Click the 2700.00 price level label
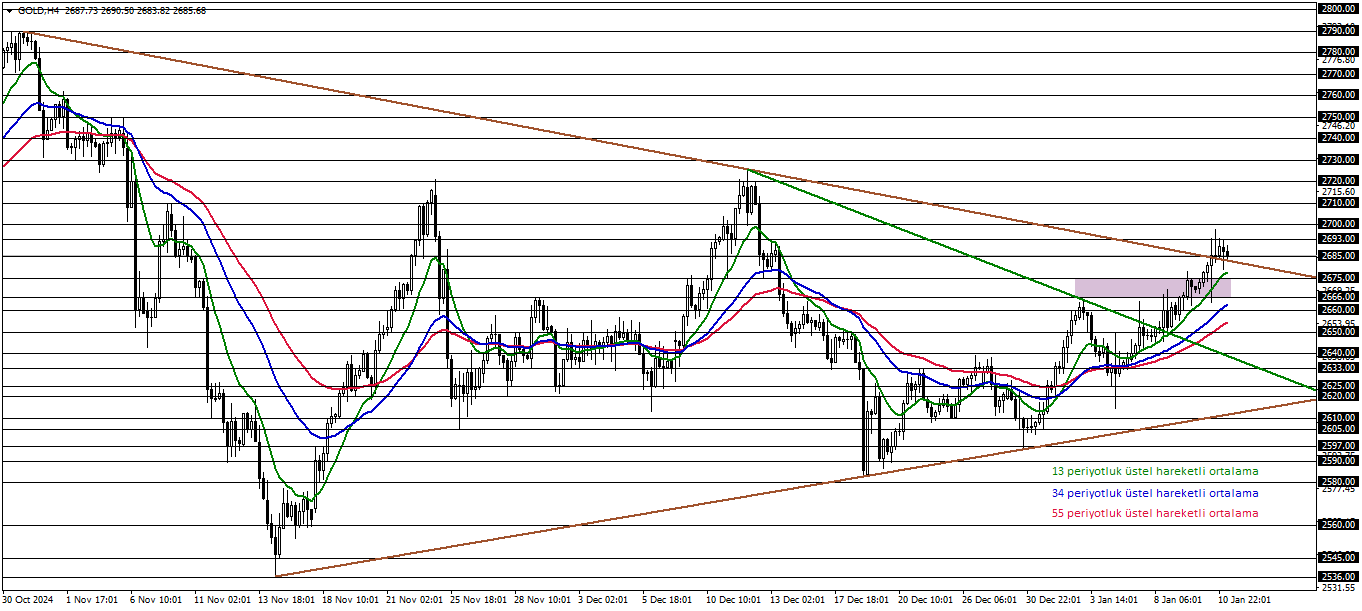This screenshot has height=611, width=1362. click(x=1337, y=224)
